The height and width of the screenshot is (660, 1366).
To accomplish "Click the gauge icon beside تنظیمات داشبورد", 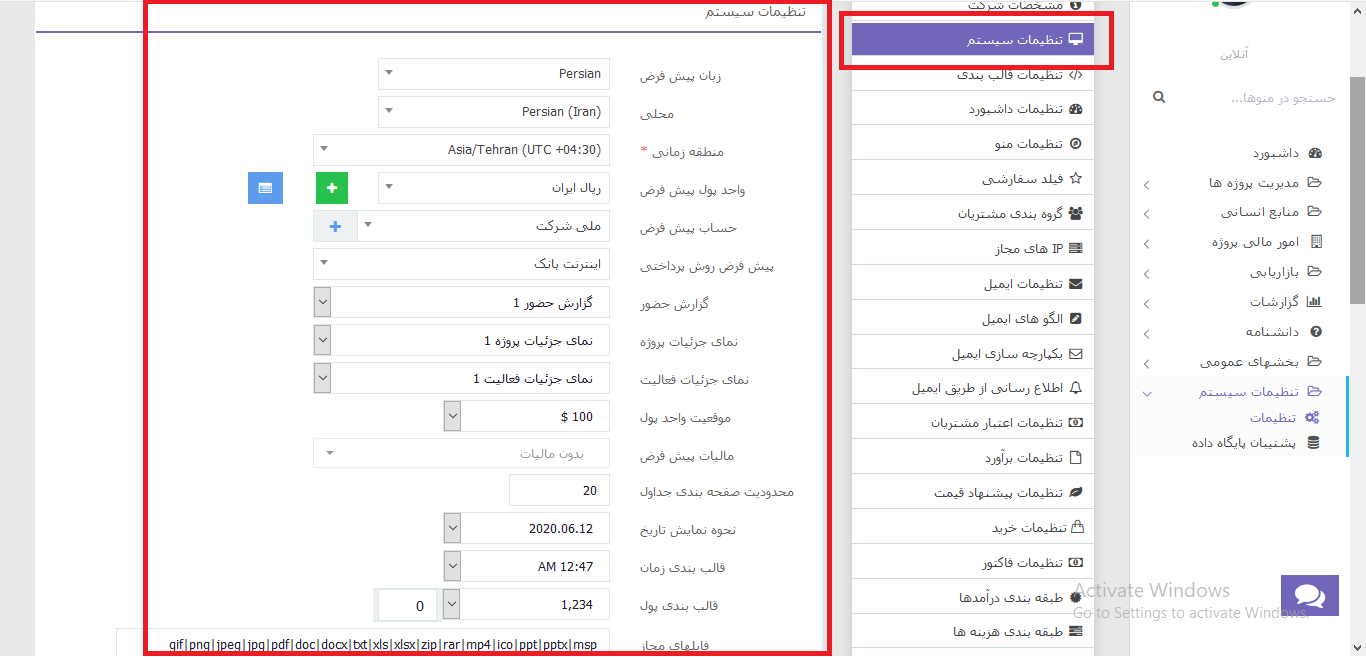I will pos(1076,109).
